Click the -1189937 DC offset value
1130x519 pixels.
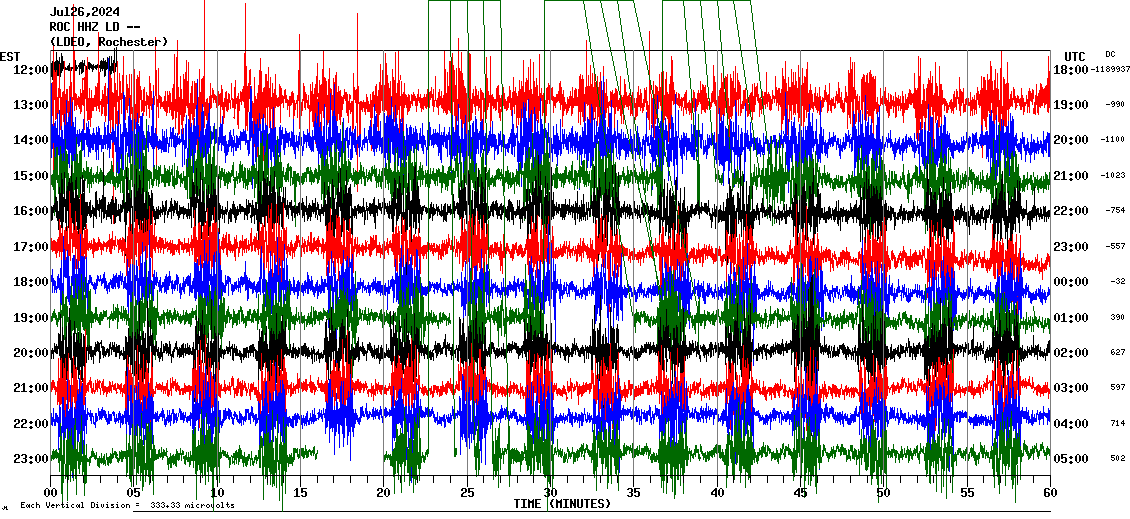[x=1110, y=69]
